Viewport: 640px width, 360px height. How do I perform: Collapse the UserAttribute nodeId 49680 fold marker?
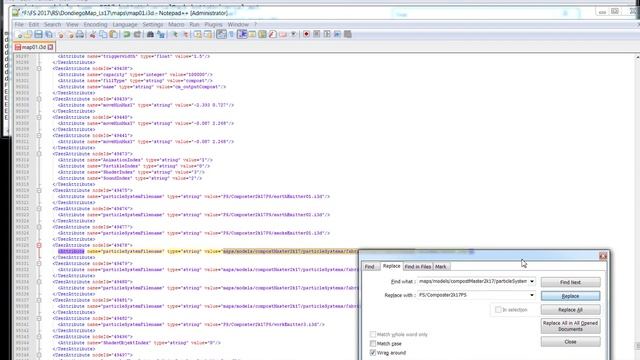pos(39,282)
